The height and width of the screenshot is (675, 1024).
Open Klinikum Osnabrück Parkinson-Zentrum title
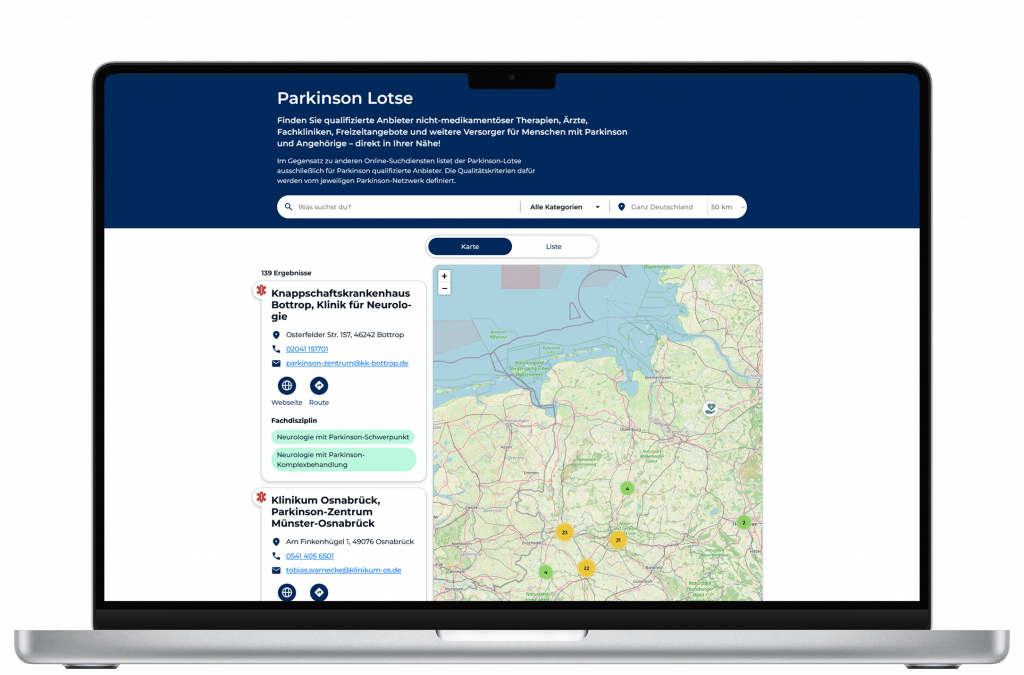(326, 512)
